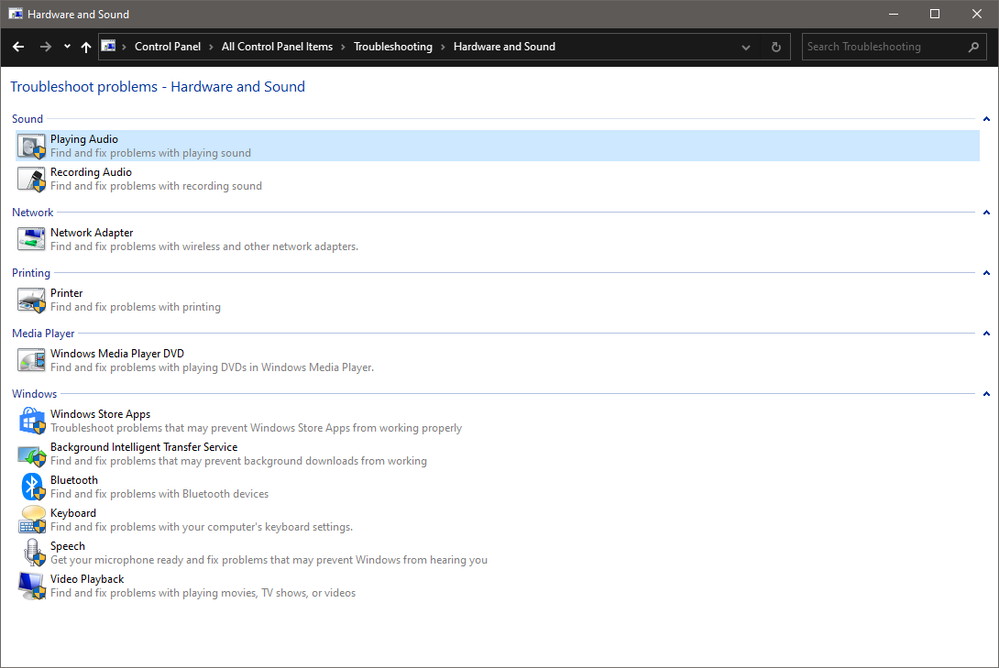This screenshot has width=999, height=668.
Task: Navigate to Troubleshooting breadcrumb
Action: [393, 47]
